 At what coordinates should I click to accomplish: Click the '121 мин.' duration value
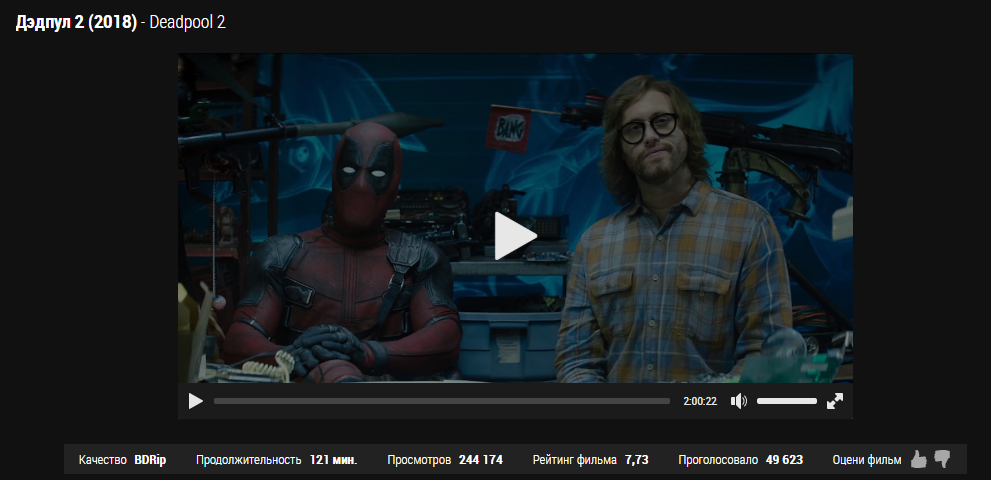coord(333,460)
